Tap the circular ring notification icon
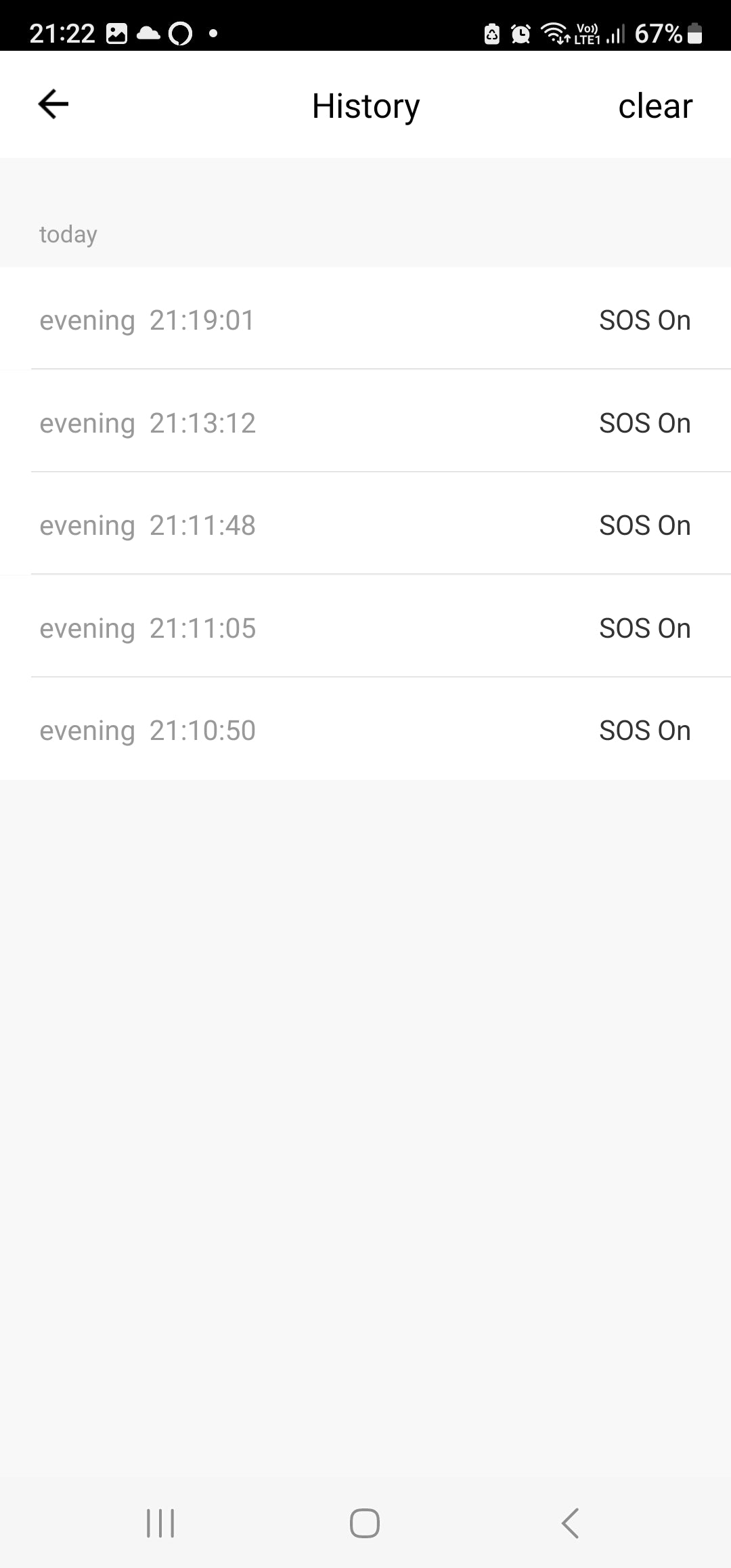 (x=180, y=33)
